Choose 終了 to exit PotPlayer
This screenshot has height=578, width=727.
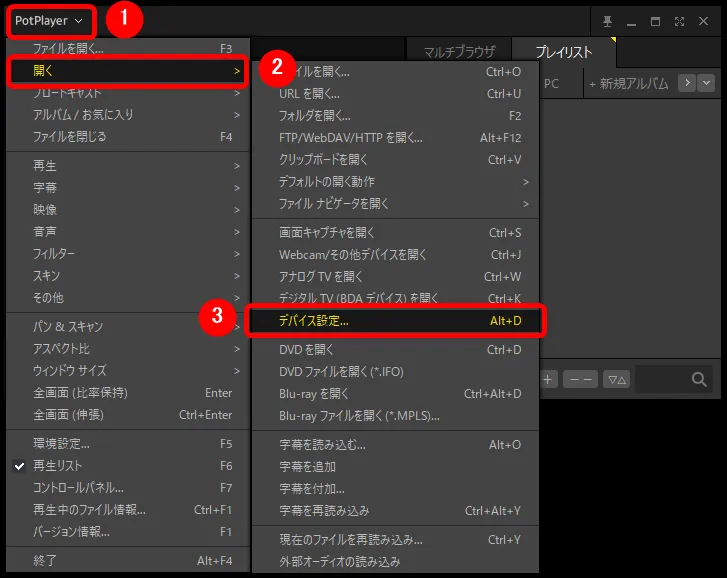pos(128,561)
